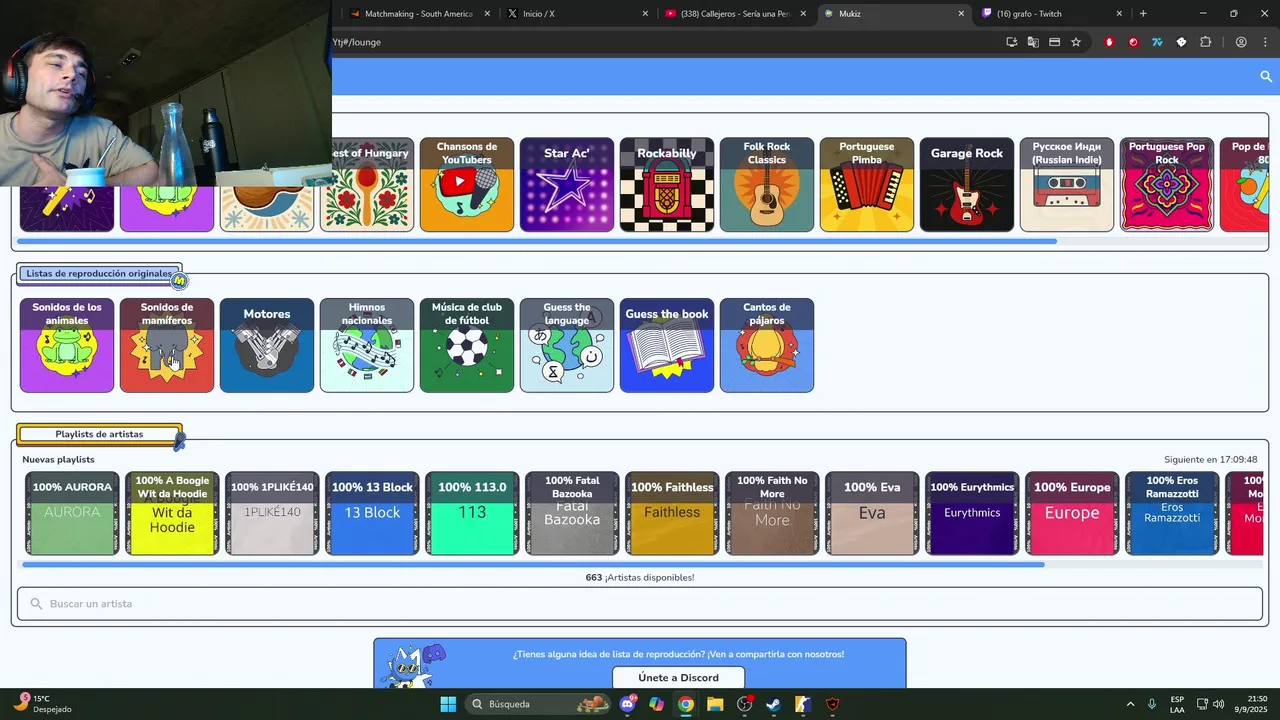This screenshot has height=720, width=1280.
Task: Select the Motores engine playlist
Action: coord(267,345)
